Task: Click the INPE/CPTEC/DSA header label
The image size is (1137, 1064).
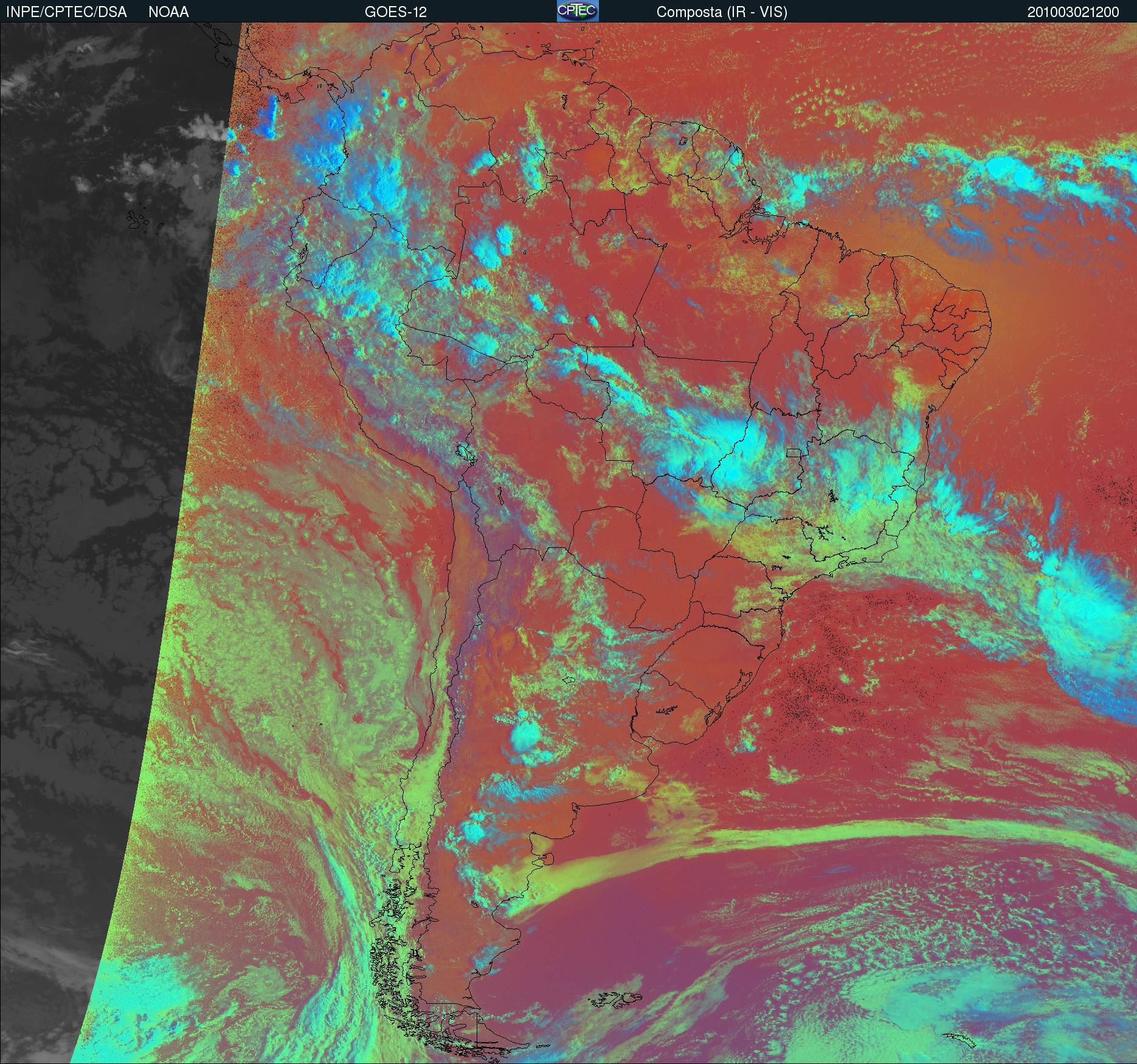Action: (66, 12)
